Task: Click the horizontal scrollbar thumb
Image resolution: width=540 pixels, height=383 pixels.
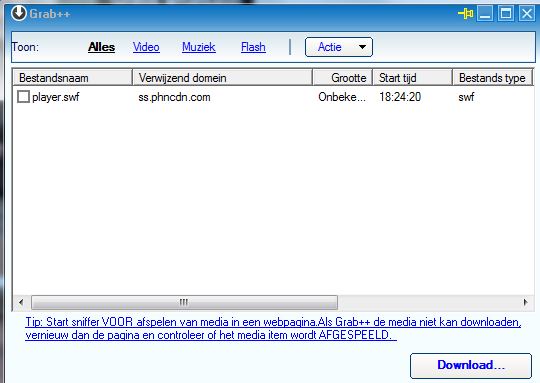Action: click(184, 302)
